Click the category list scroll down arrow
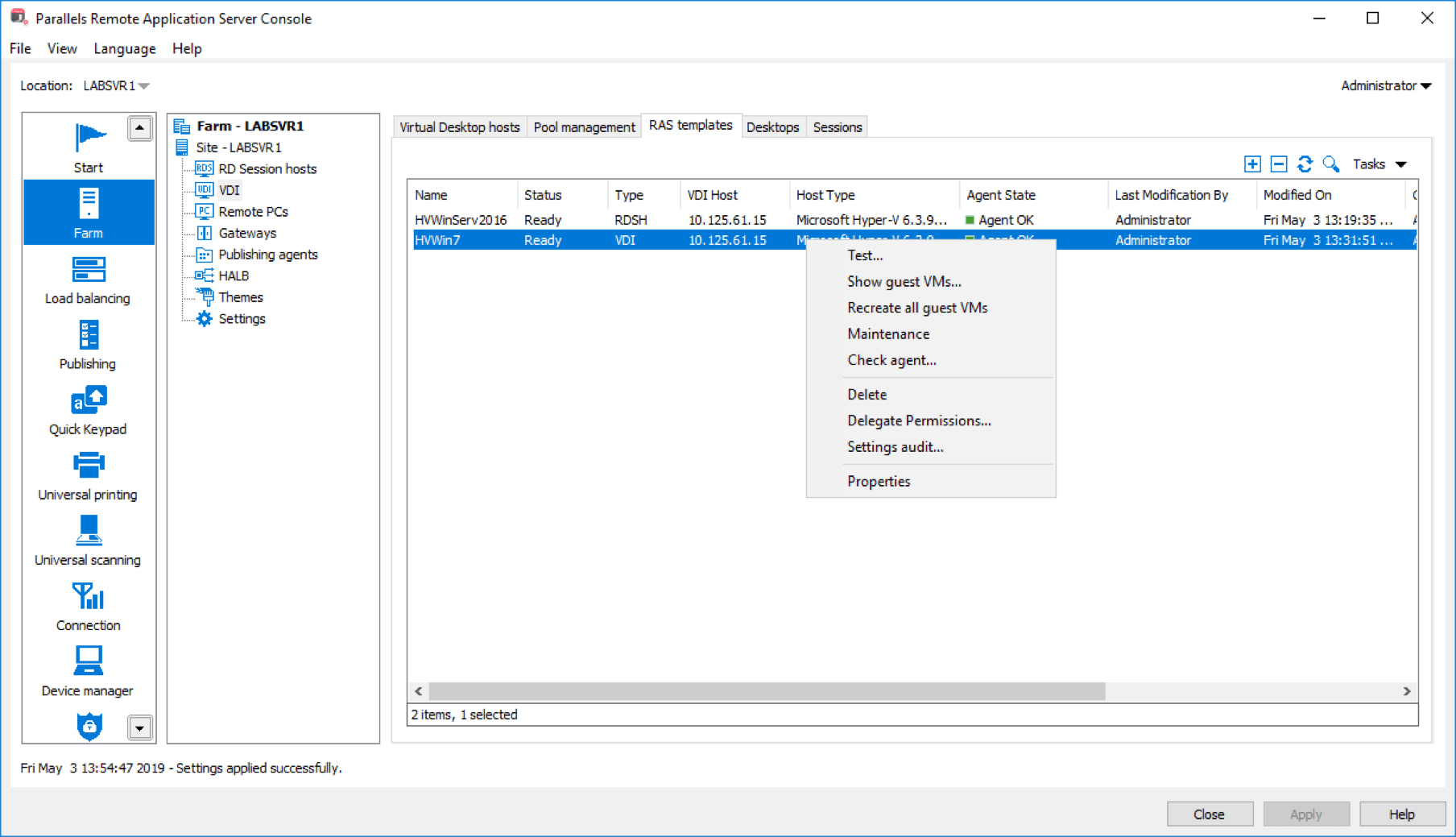 pyautogui.click(x=139, y=727)
